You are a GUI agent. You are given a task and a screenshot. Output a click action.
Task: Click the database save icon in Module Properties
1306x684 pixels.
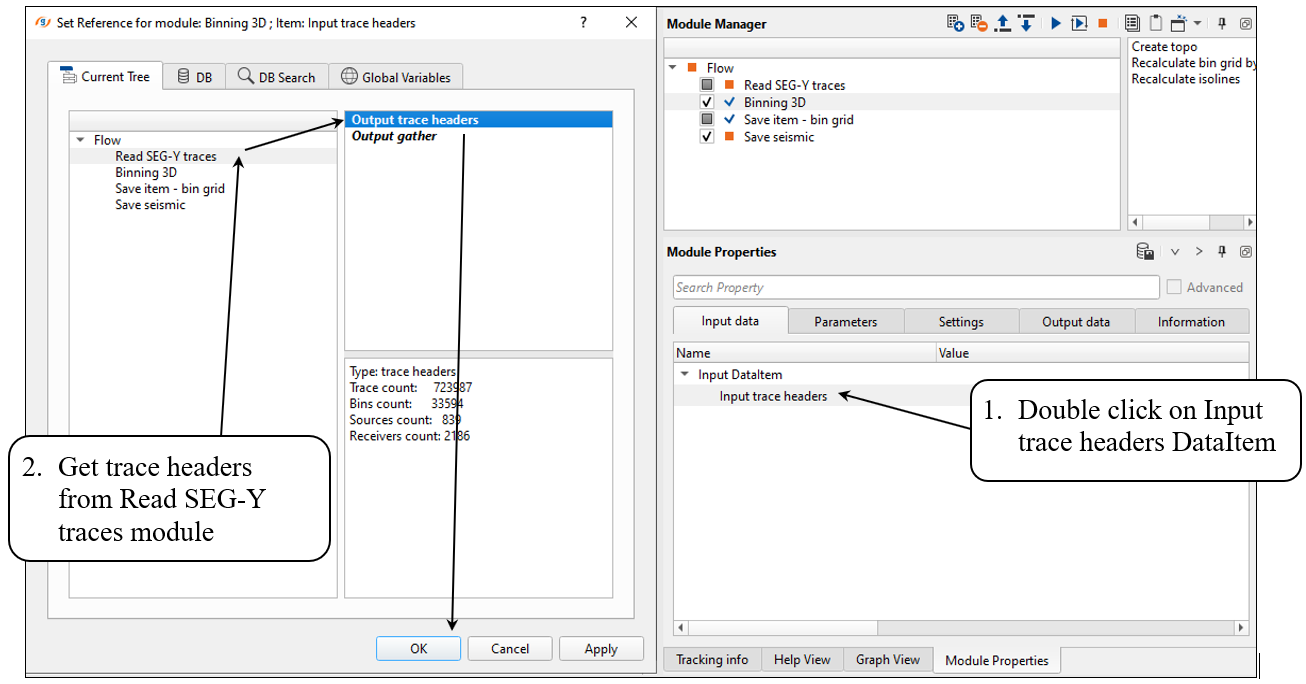coord(1145,252)
